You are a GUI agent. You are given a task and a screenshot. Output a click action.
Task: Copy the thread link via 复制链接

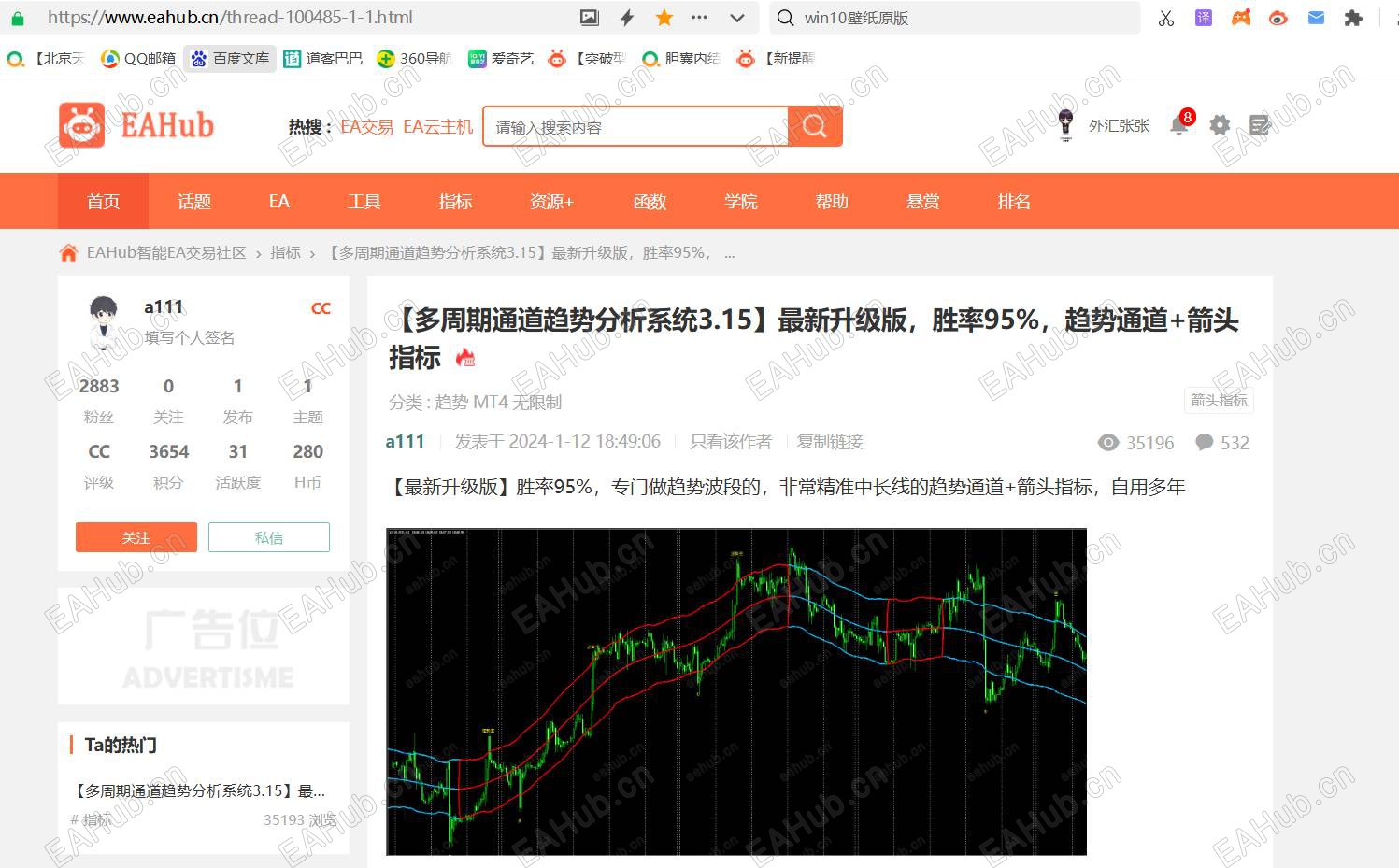point(830,442)
